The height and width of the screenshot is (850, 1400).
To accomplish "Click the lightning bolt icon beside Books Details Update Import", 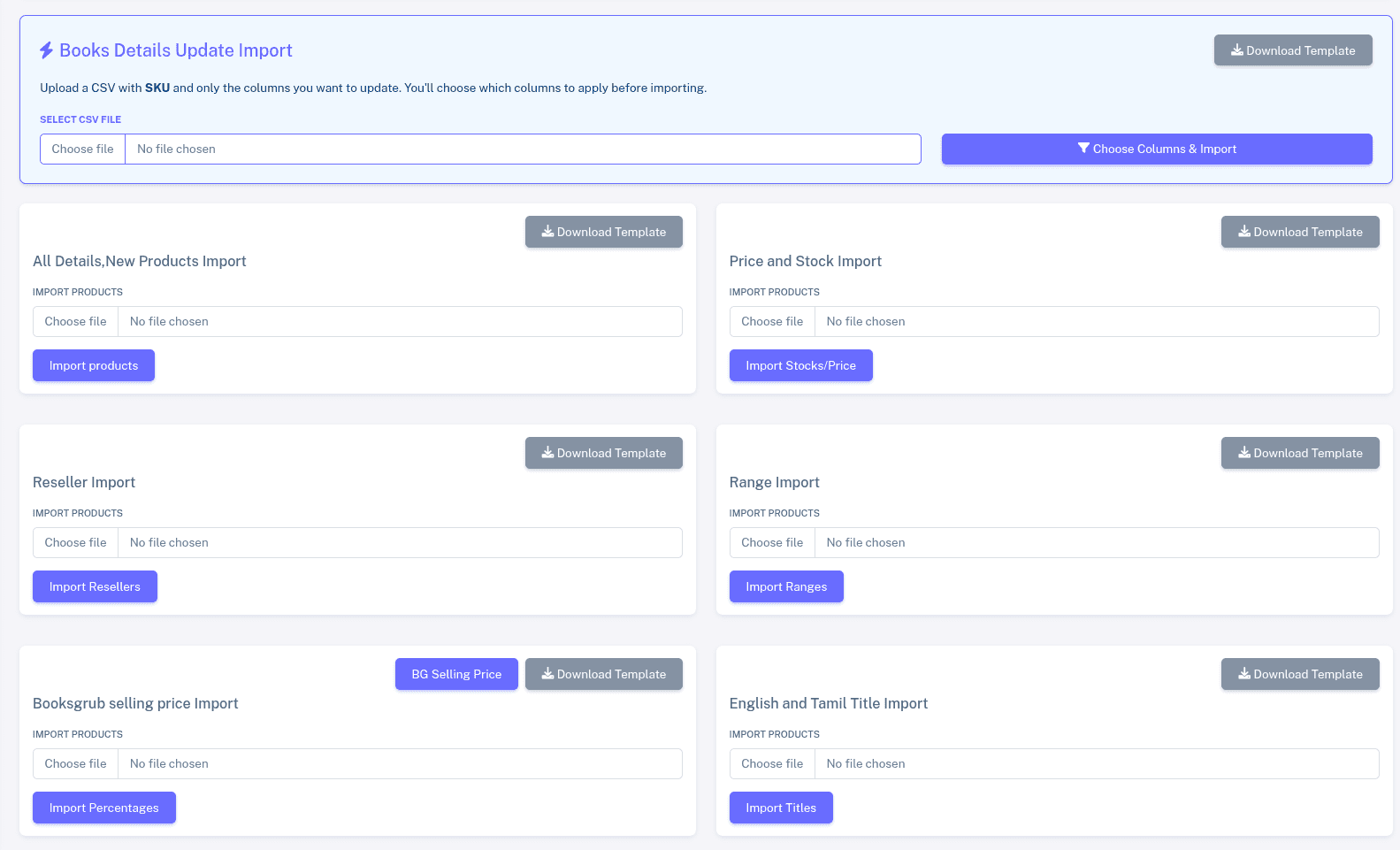I will [46, 50].
